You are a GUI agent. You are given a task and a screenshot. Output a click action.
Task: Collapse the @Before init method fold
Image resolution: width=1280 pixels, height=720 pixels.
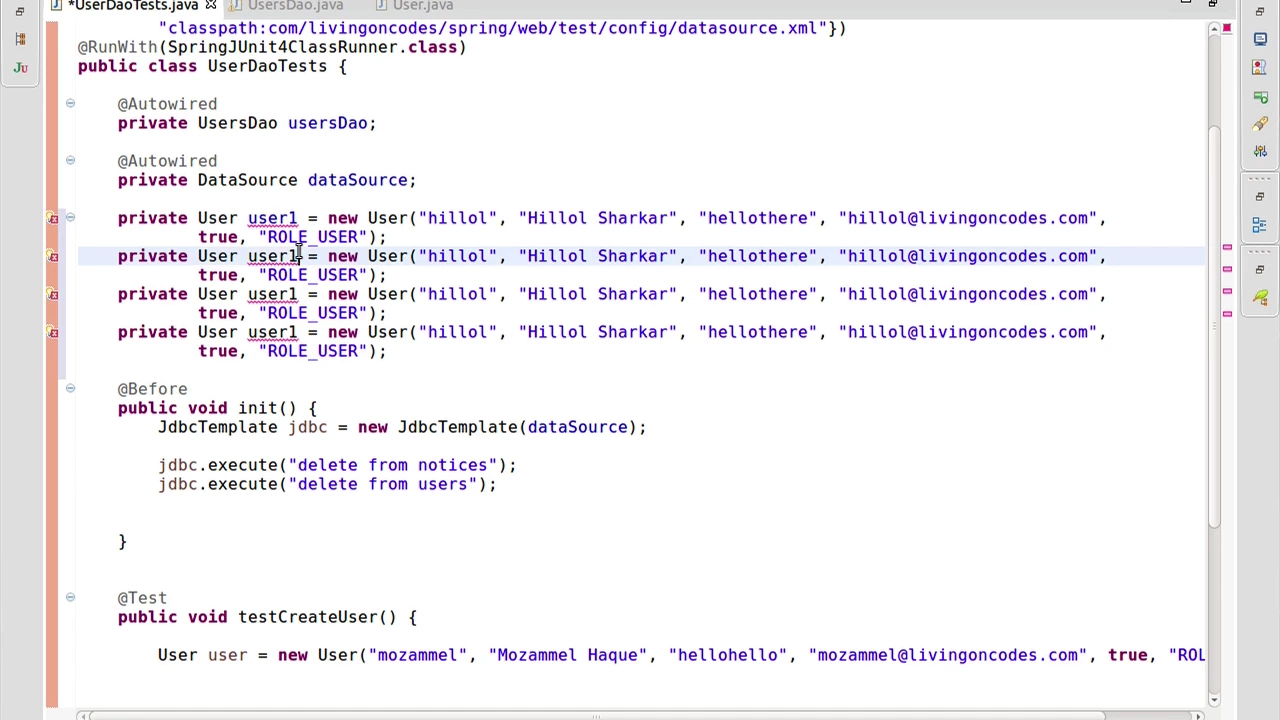pos(70,388)
